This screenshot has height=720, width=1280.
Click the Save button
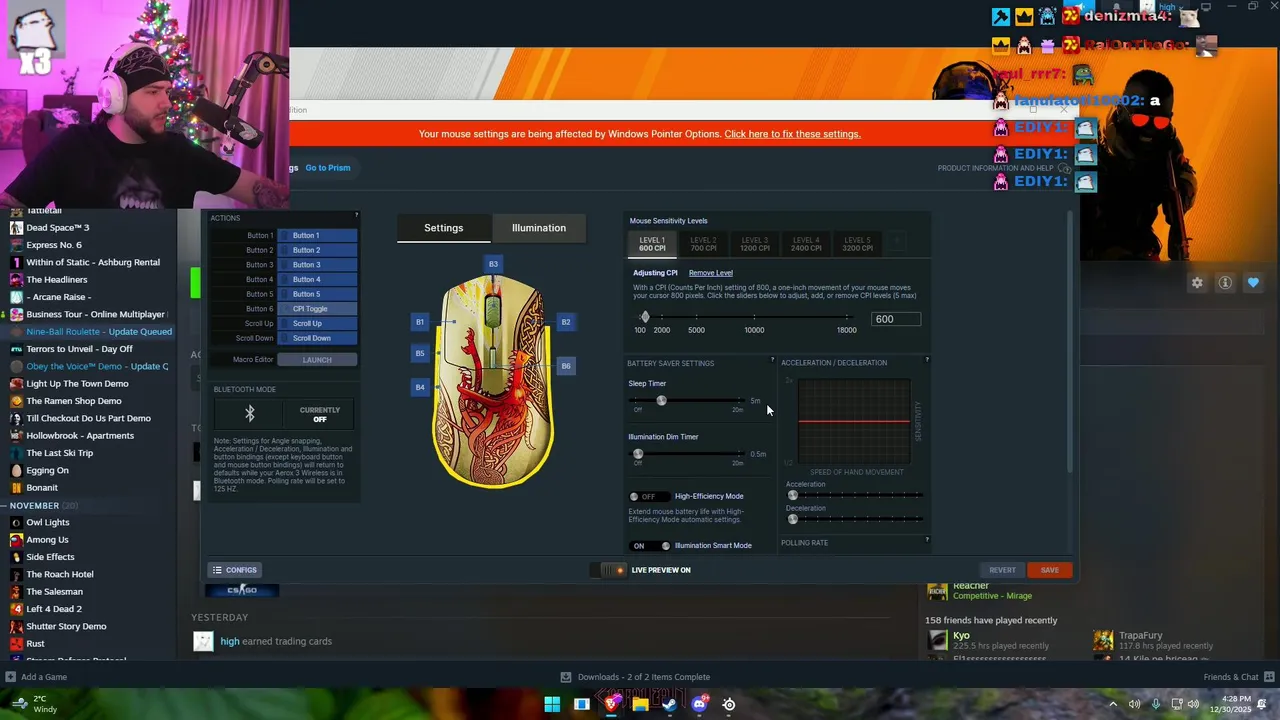pos(1050,570)
